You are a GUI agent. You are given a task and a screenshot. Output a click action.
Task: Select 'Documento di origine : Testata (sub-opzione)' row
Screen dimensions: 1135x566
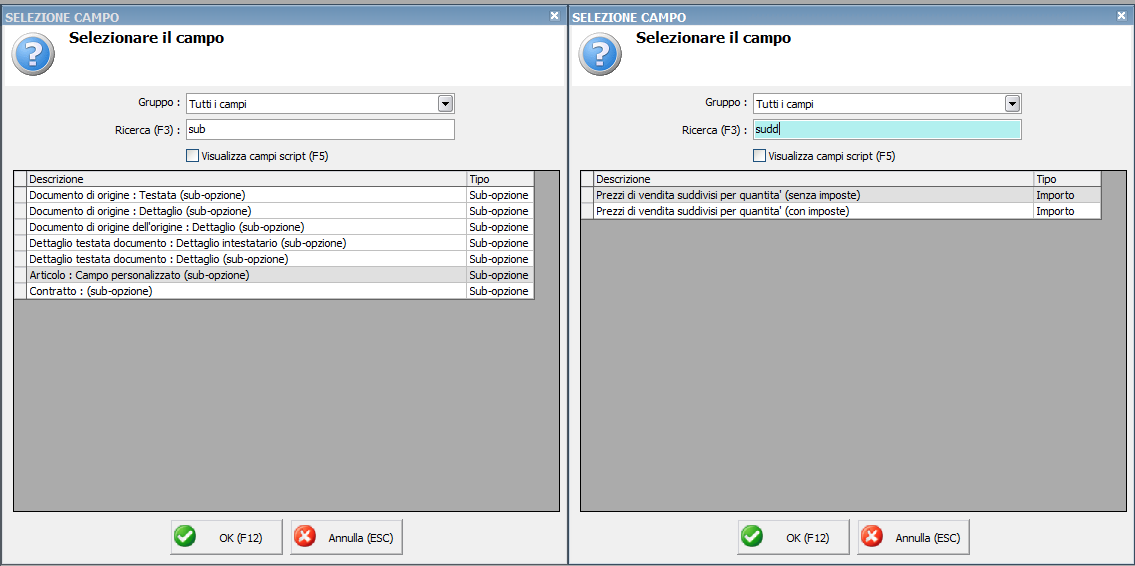point(274,195)
